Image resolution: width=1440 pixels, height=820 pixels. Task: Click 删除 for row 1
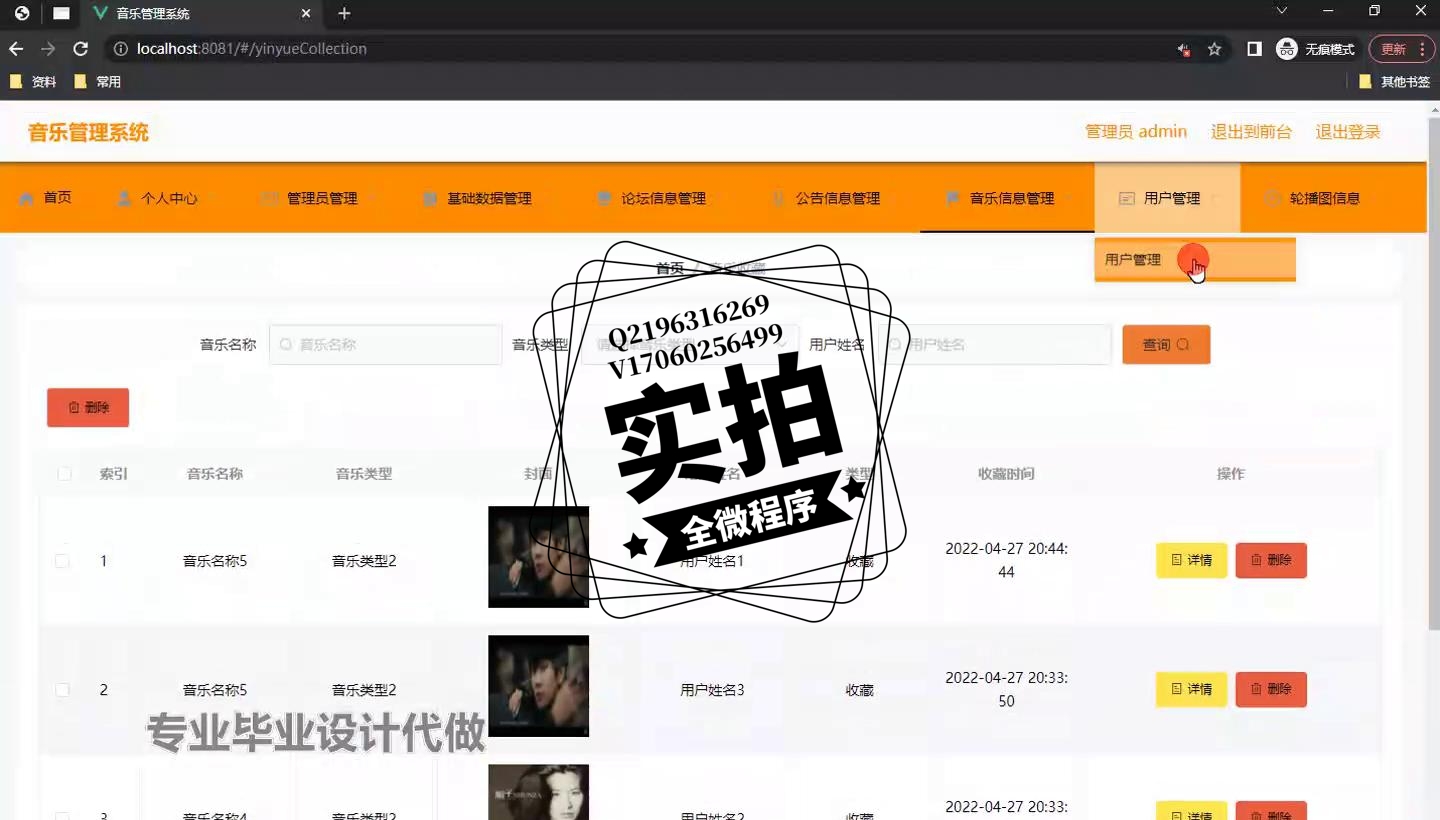1271,560
